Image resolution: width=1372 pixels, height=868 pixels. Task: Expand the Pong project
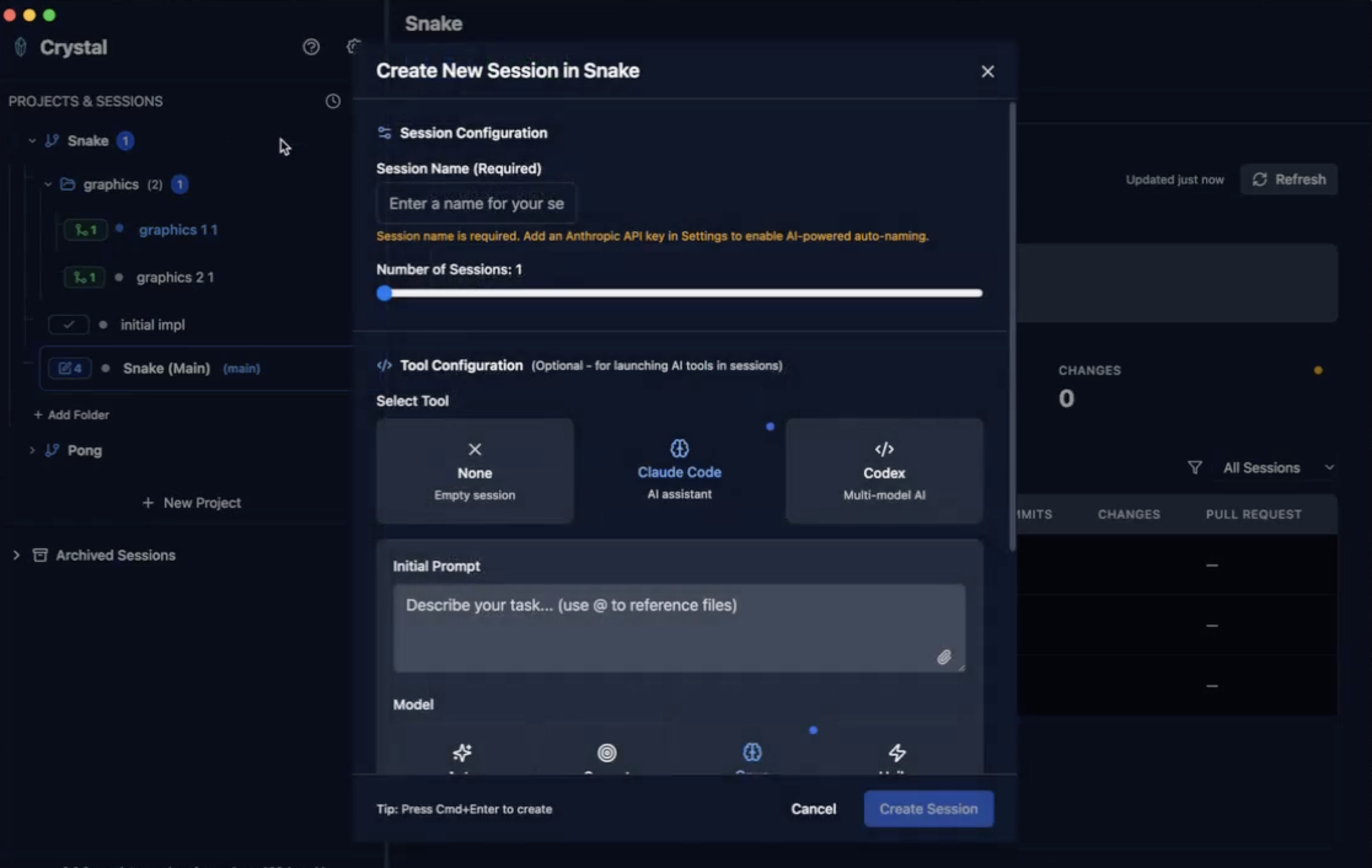point(32,451)
